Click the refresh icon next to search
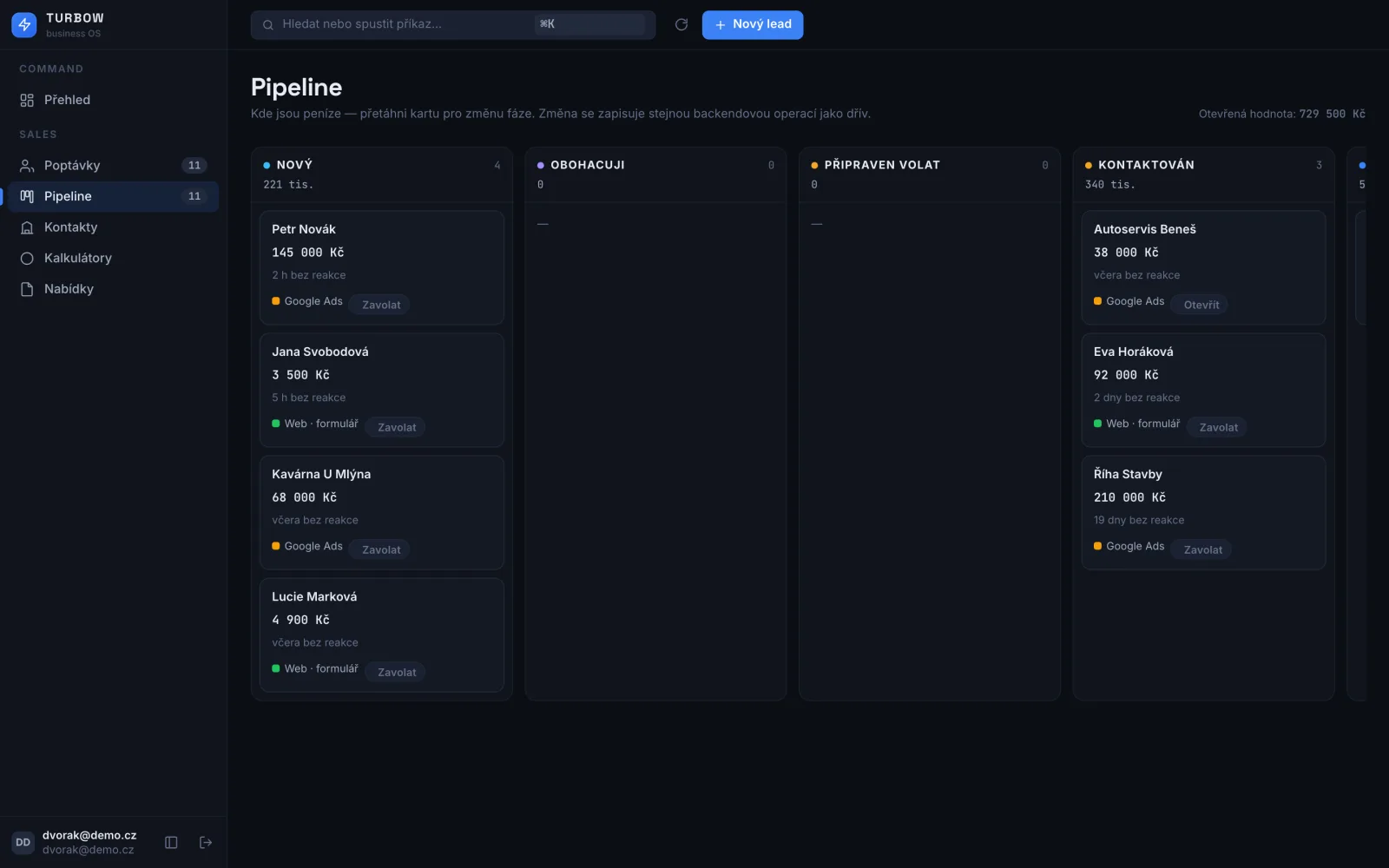Viewport: 1389px width, 868px height. [x=681, y=24]
